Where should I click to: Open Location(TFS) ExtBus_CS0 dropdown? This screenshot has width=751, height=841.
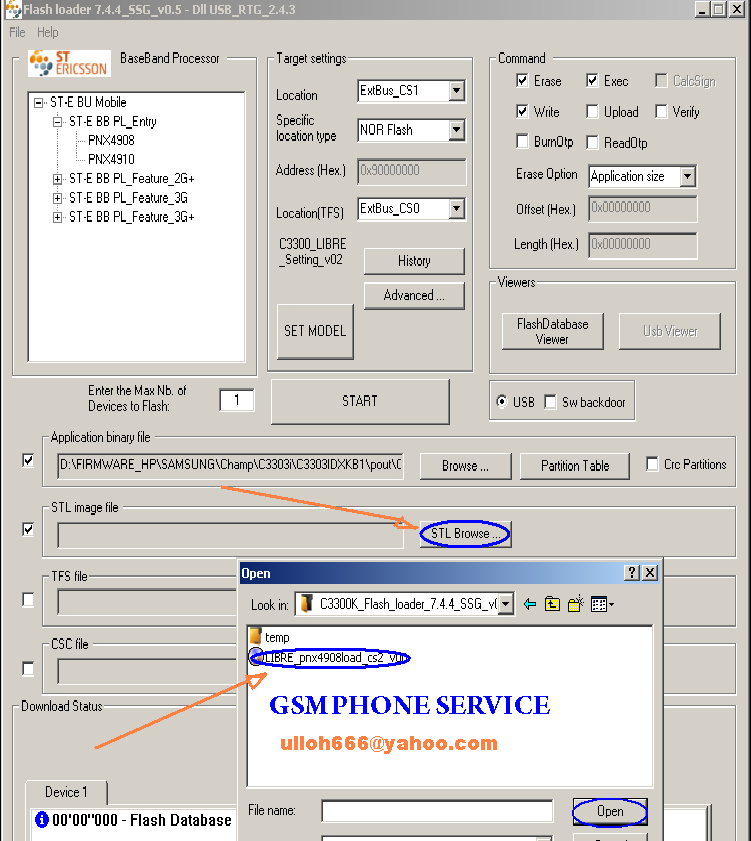pyautogui.click(x=456, y=209)
